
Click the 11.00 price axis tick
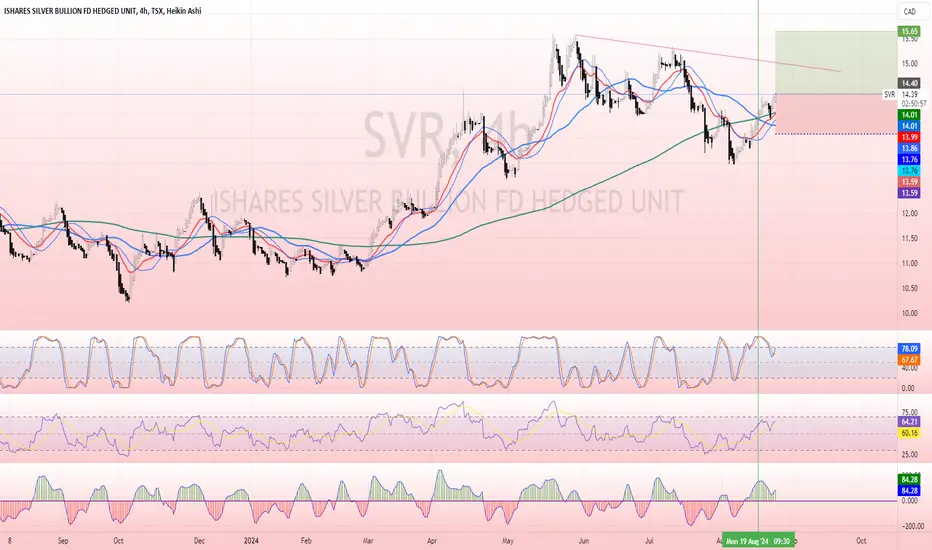[909, 263]
